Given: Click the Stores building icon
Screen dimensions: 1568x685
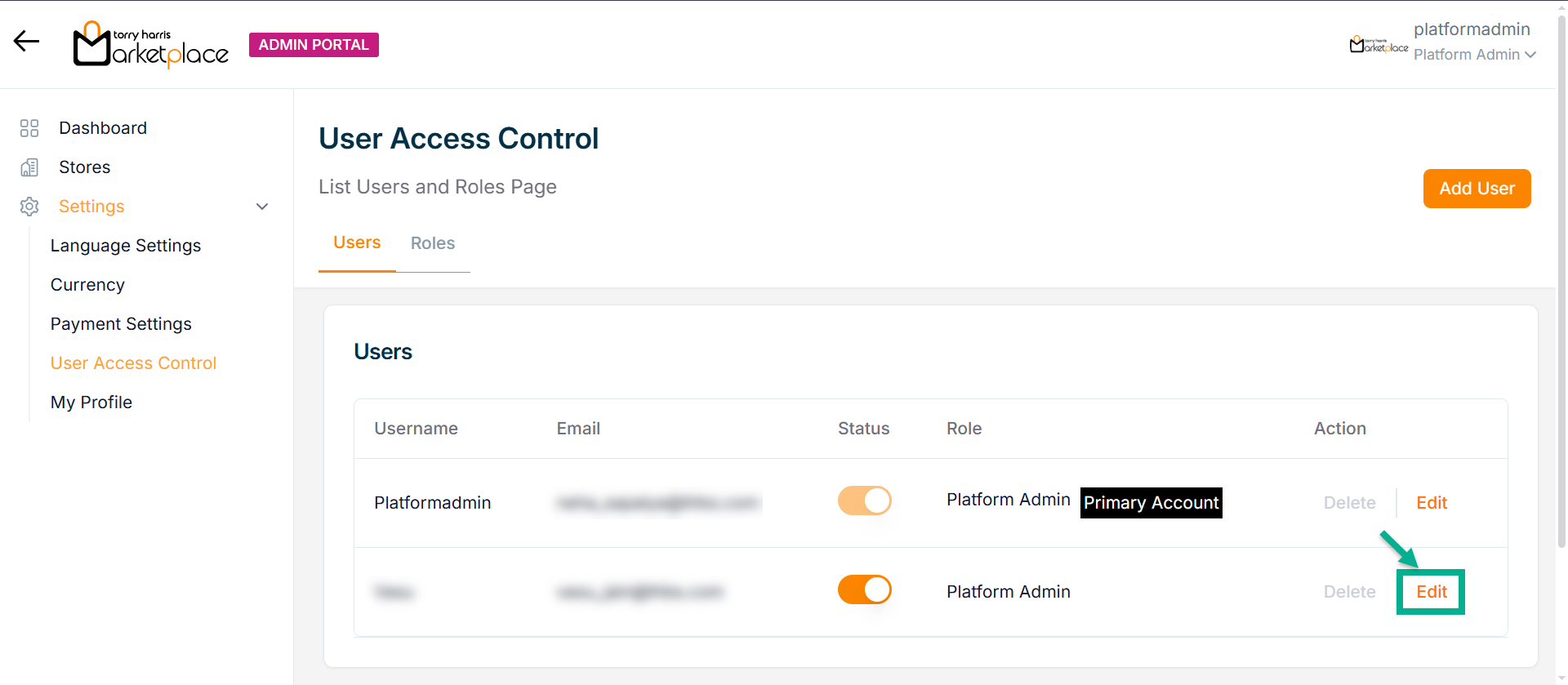Looking at the screenshot, I should pos(29,167).
